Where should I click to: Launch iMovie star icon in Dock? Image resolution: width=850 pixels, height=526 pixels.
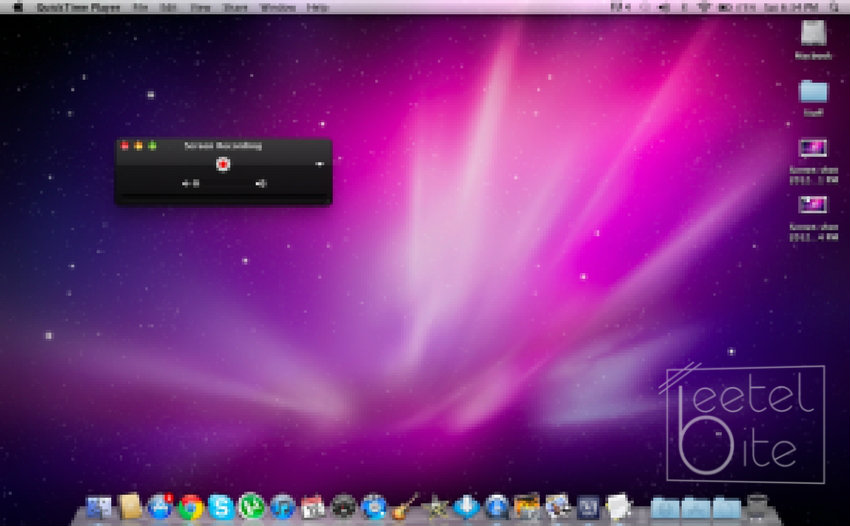(436, 508)
